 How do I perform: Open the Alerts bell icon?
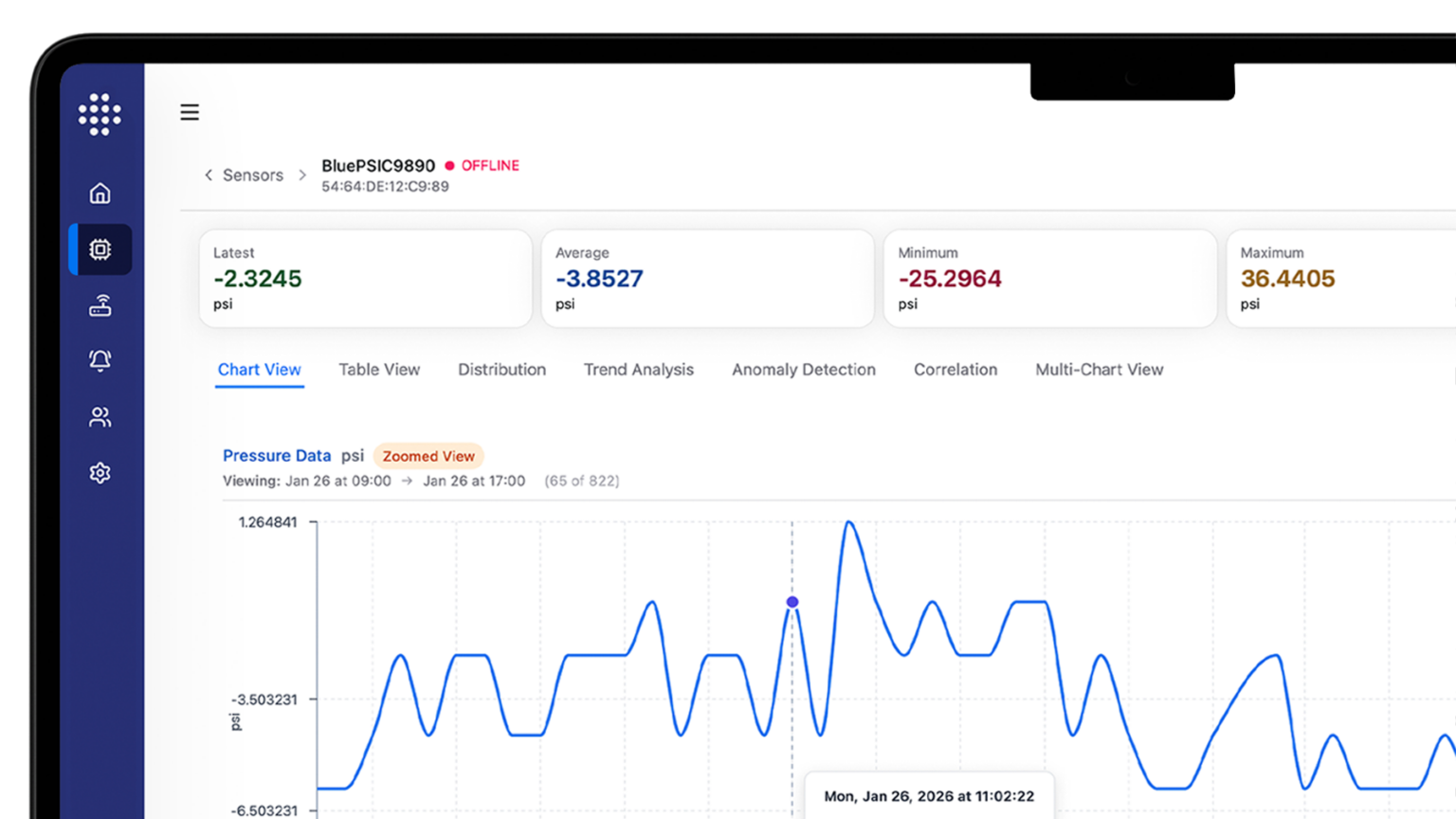pos(100,360)
